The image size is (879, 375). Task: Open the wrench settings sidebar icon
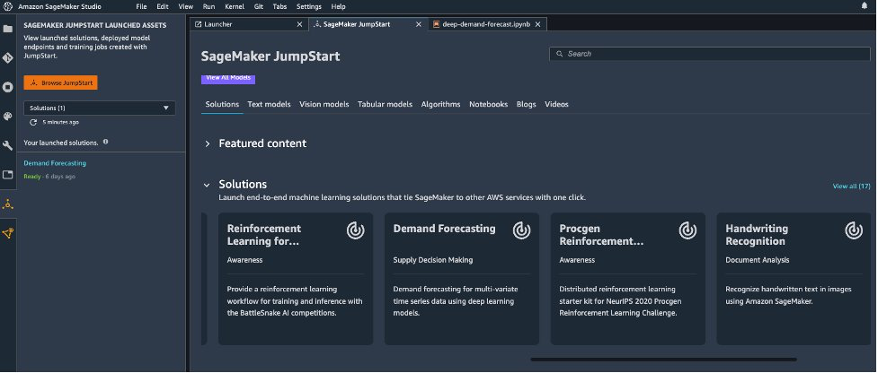[8, 146]
